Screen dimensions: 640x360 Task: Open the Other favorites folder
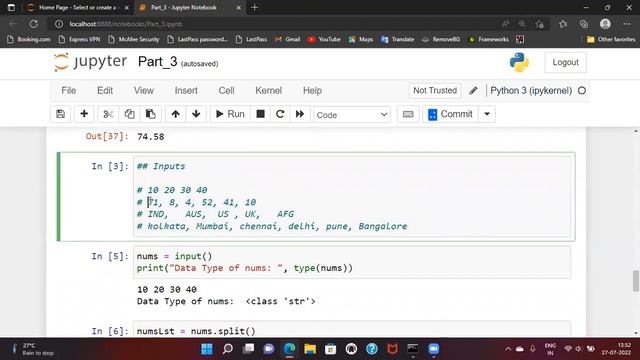pos(611,39)
